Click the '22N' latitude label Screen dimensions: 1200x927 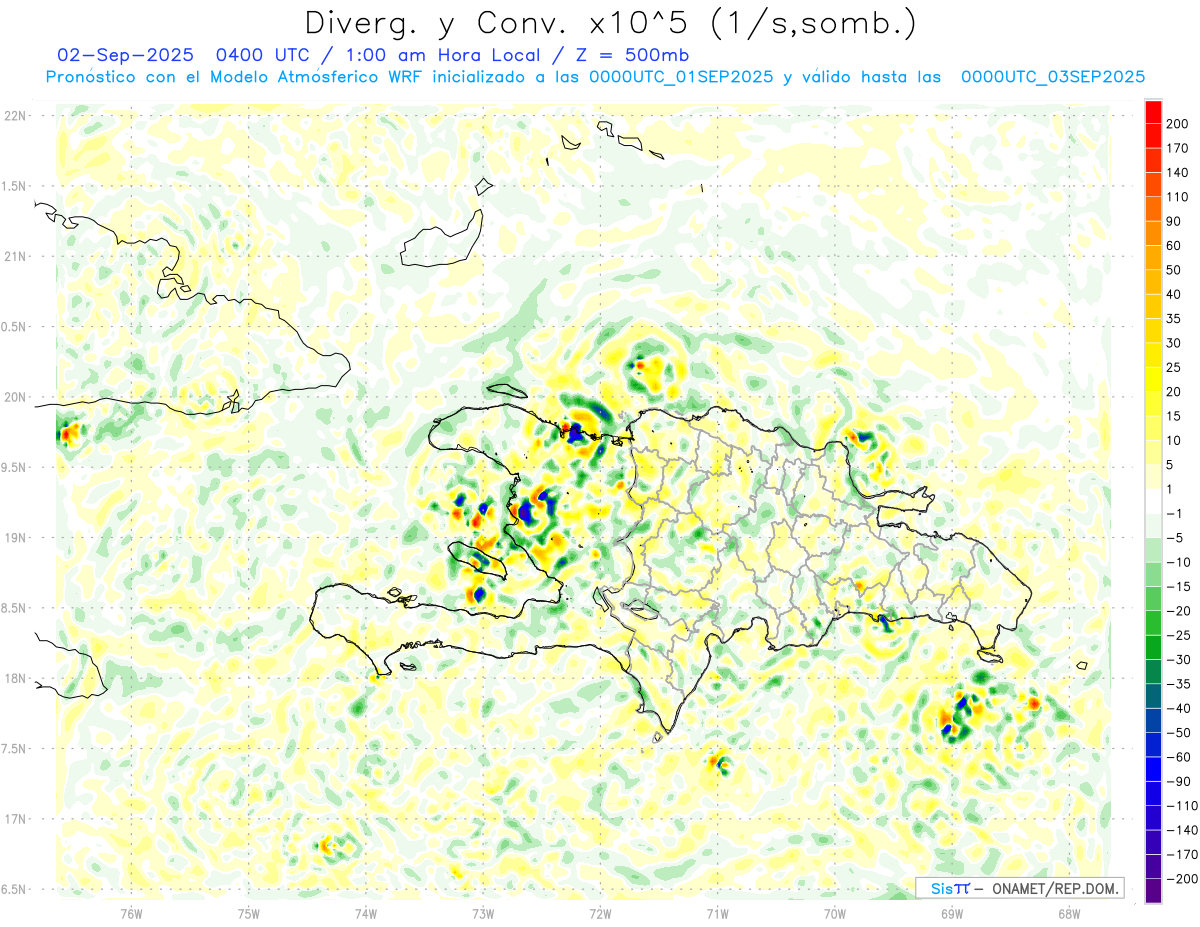15,115
